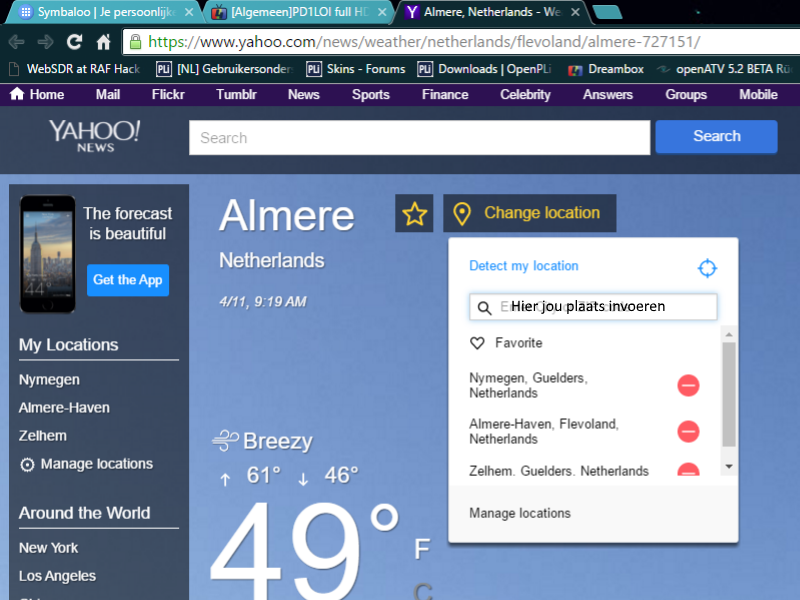Reload the page with the refresh icon

[x=74, y=42]
